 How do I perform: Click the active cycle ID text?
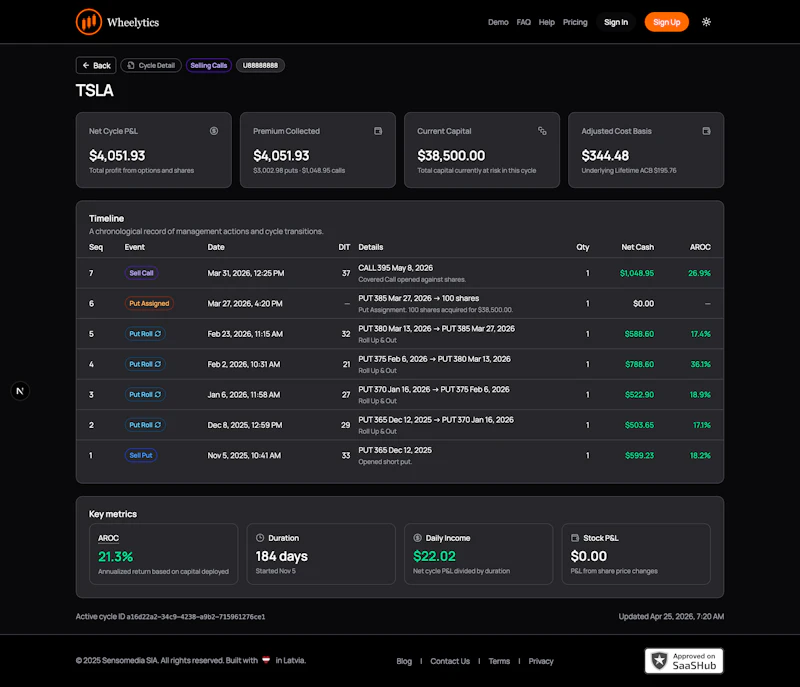point(170,617)
